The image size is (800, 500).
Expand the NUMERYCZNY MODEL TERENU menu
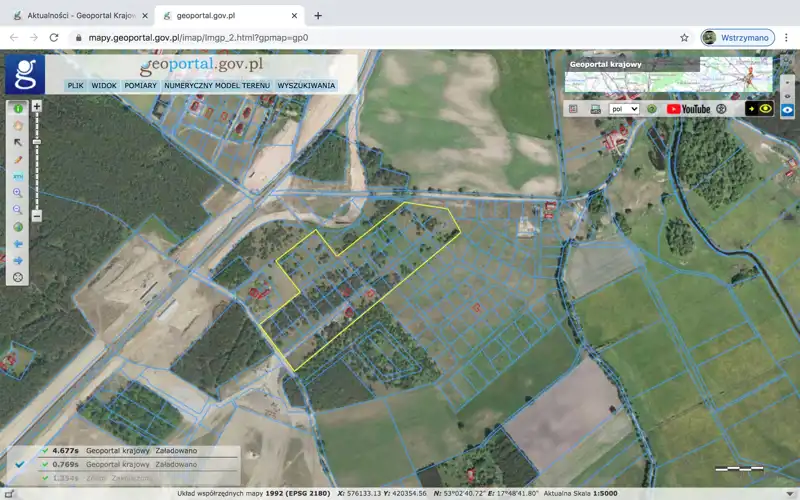(x=216, y=86)
